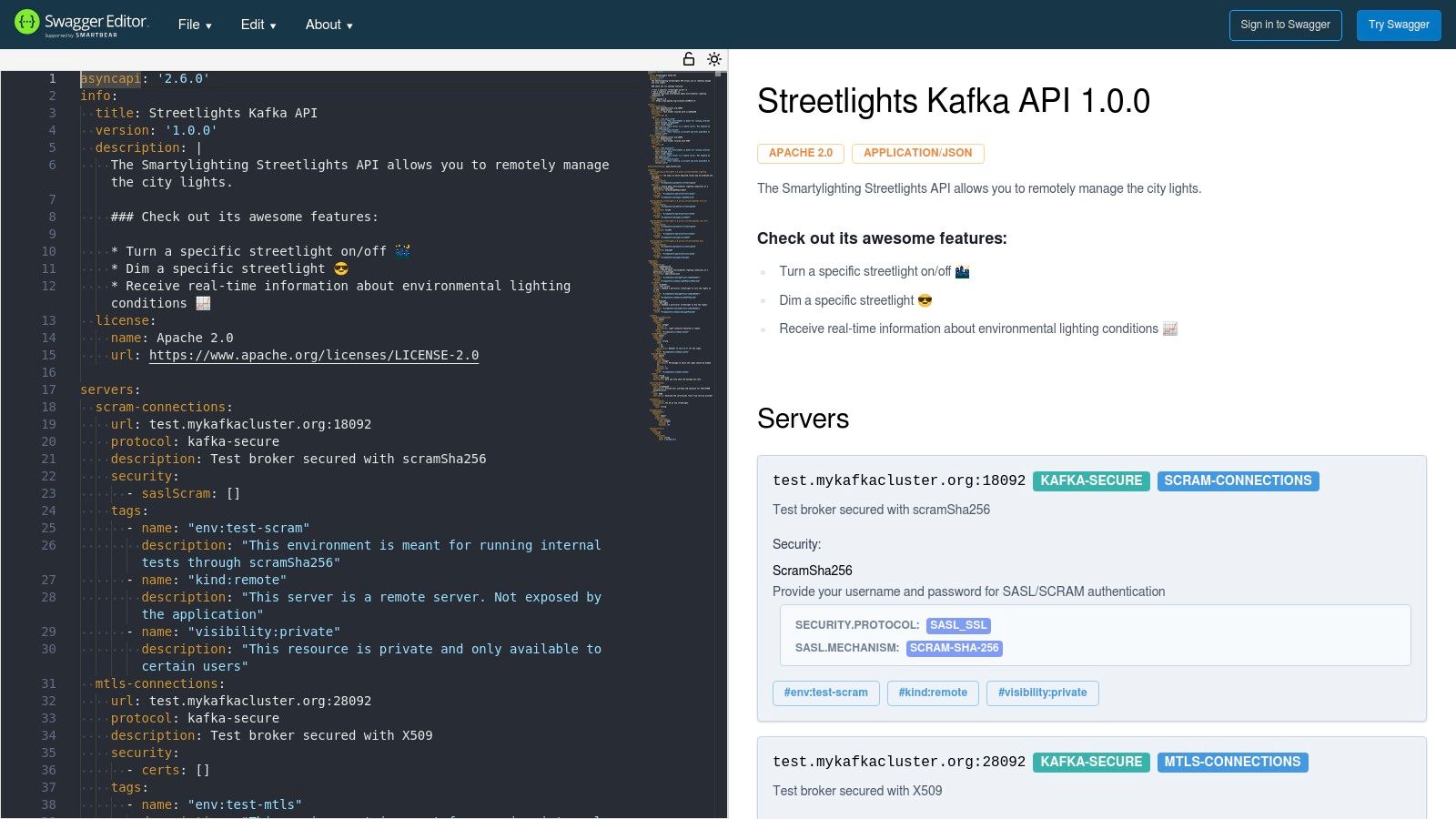Click the APPLICATION/JSON content type badge
The height and width of the screenshot is (819, 1456).
tap(918, 153)
